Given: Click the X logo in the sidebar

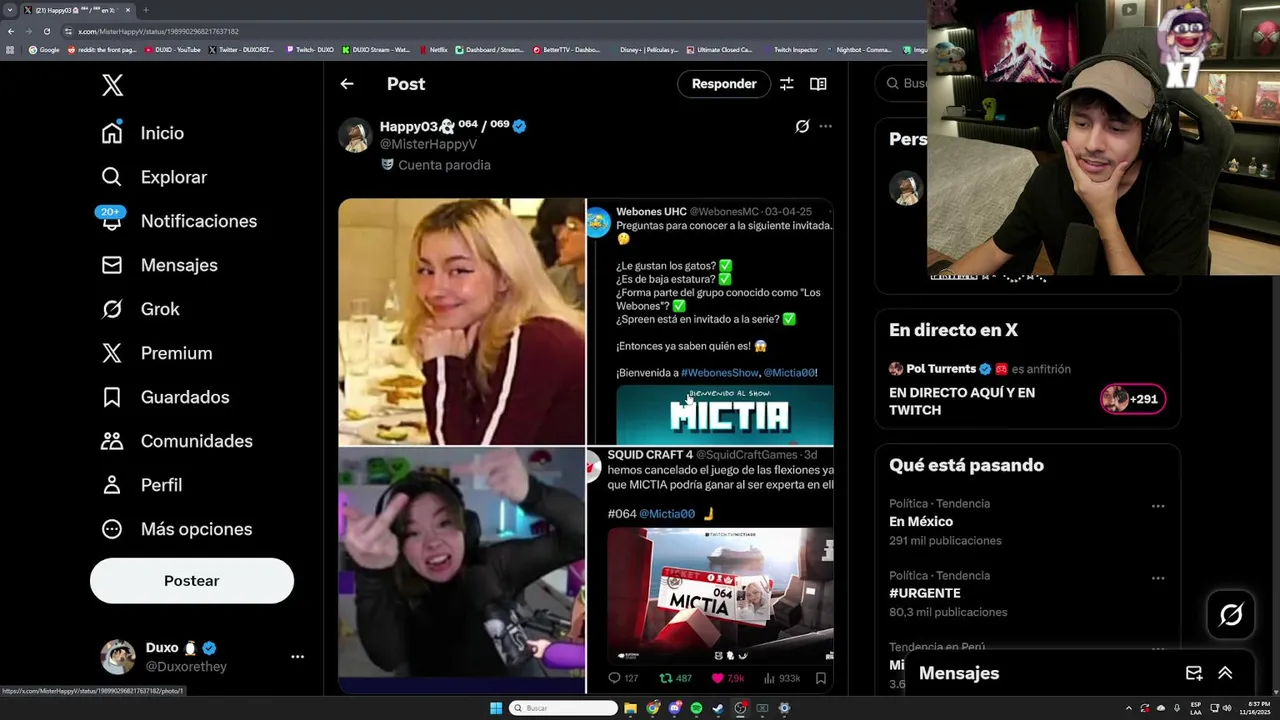Looking at the screenshot, I should click(x=112, y=85).
